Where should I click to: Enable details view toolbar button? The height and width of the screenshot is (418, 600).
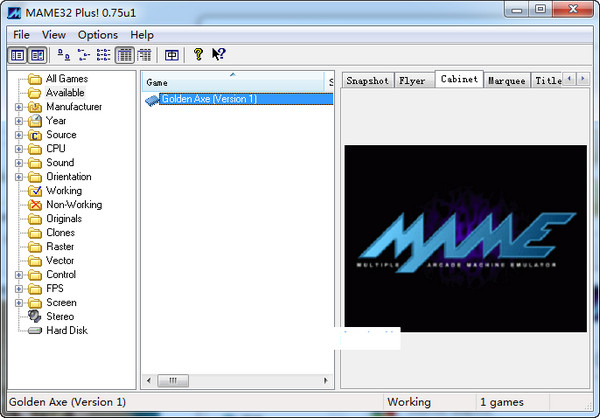click(124, 55)
